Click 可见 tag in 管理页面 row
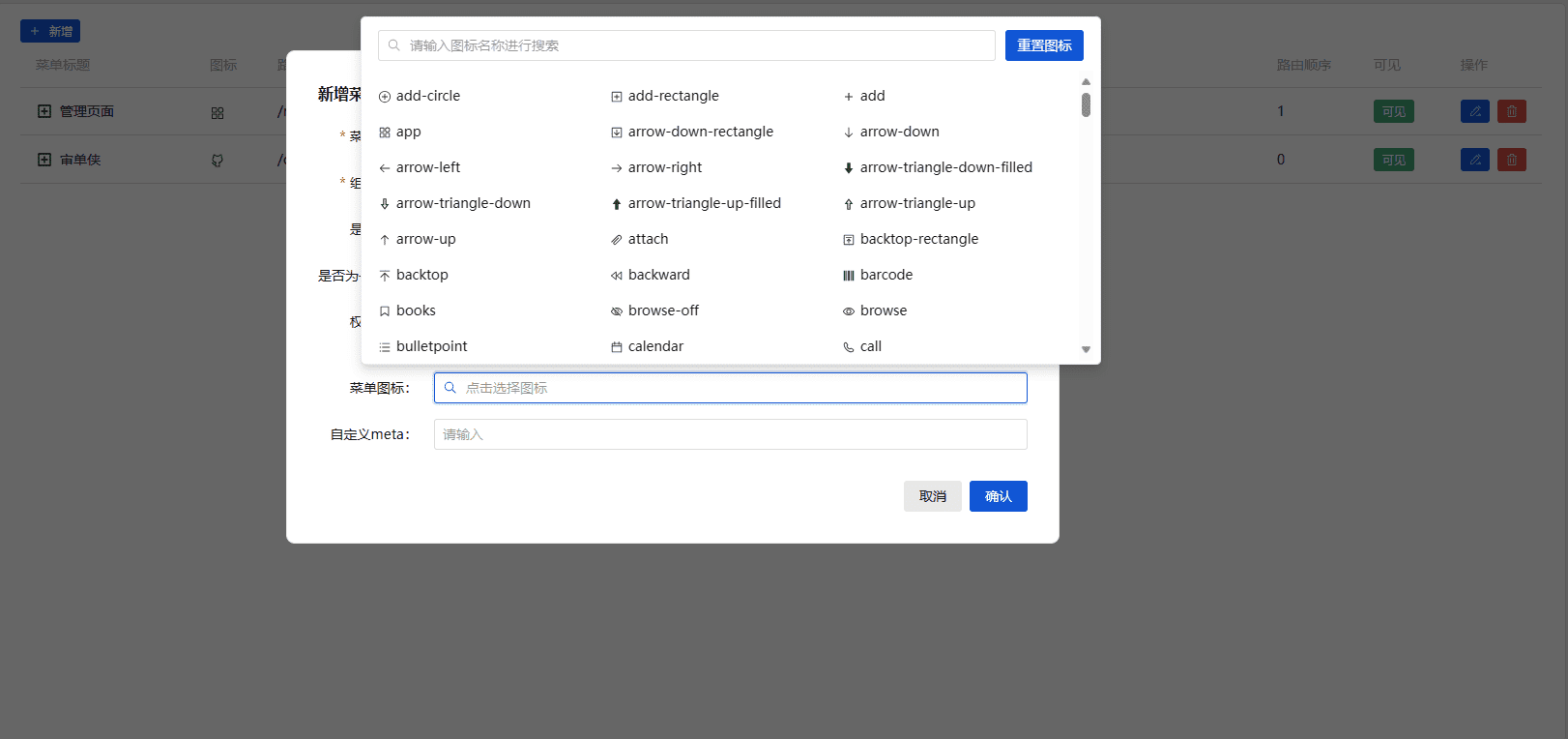The image size is (1568, 739). 1394,111
